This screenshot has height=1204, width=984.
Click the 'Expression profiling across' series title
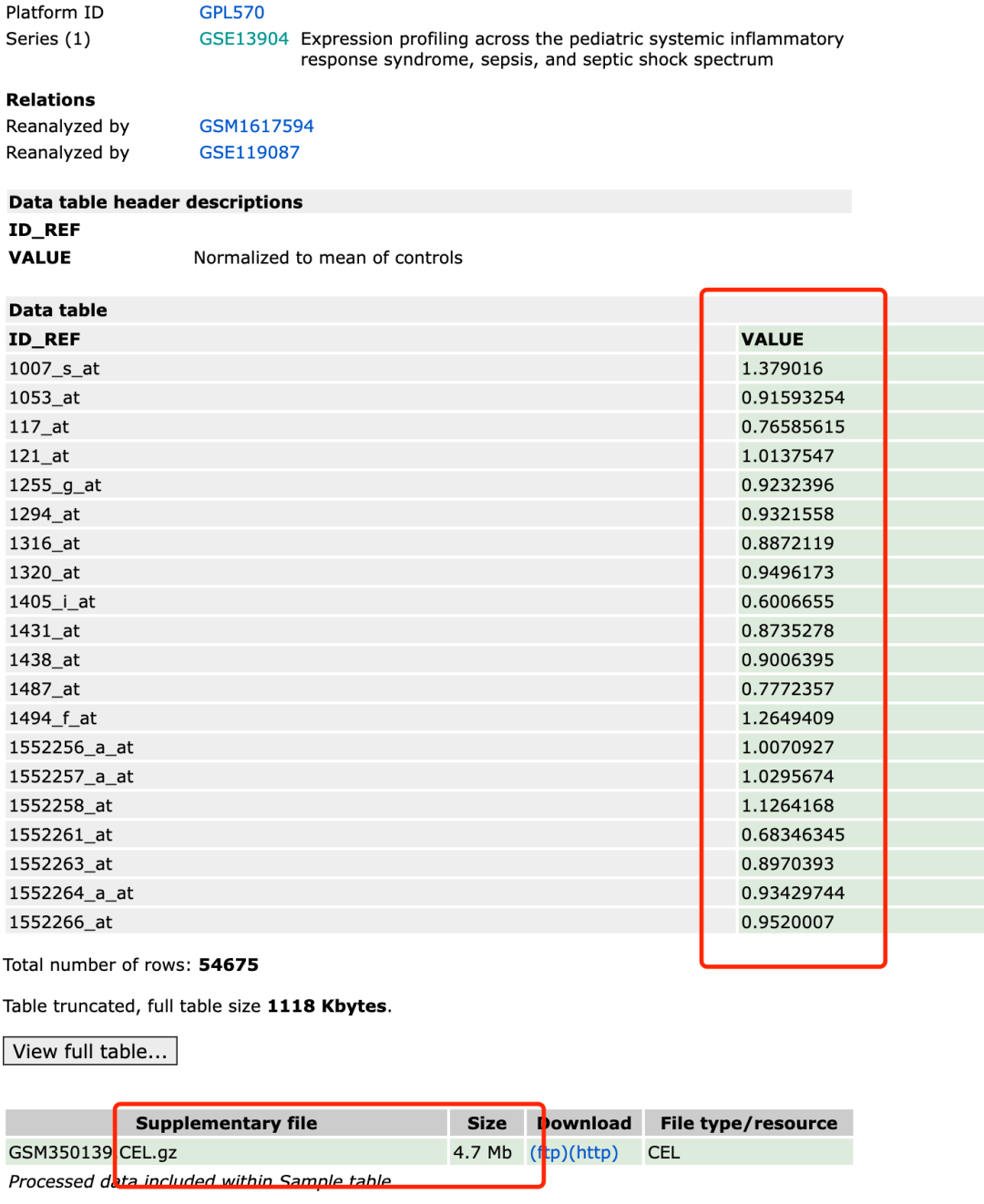coord(572,49)
